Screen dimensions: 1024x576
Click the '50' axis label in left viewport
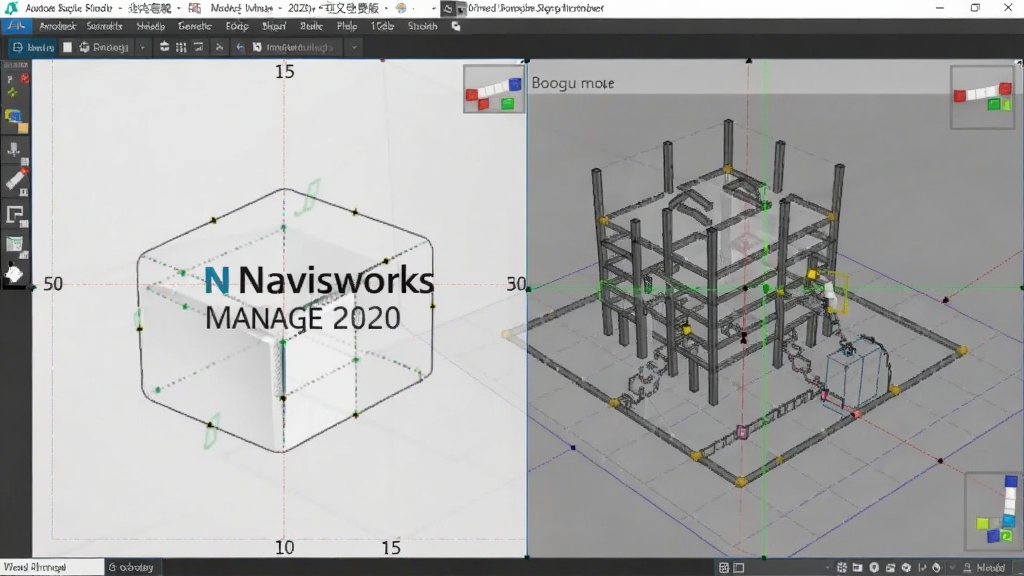pyautogui.click(x=53, y=283)
